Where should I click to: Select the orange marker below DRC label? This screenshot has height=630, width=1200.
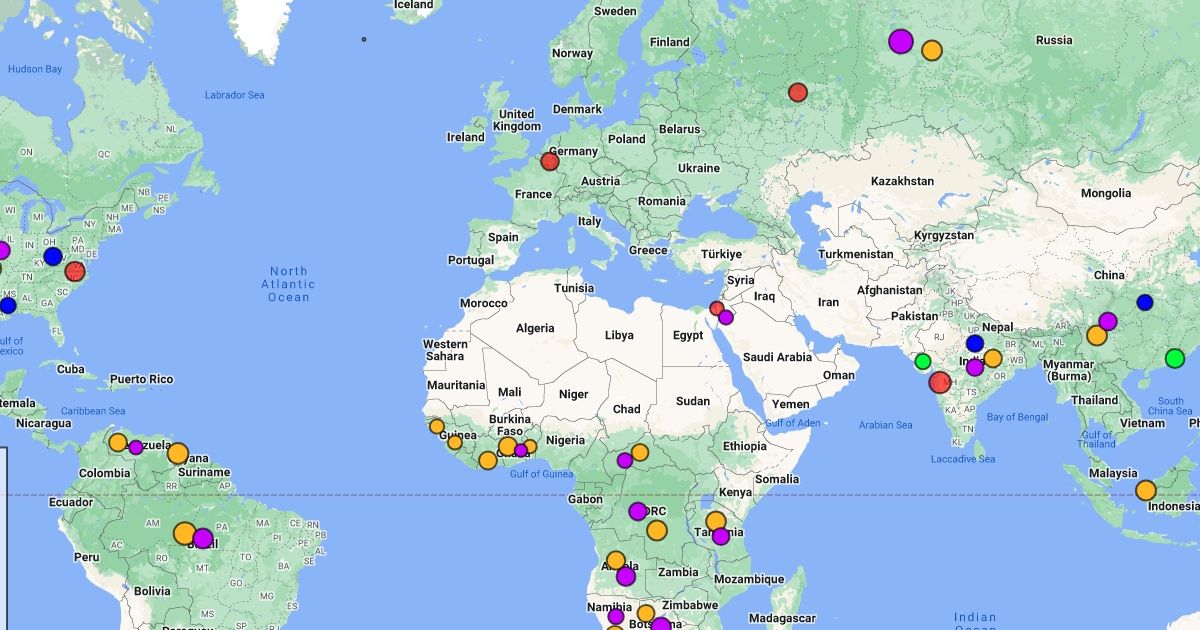point(657,530)
